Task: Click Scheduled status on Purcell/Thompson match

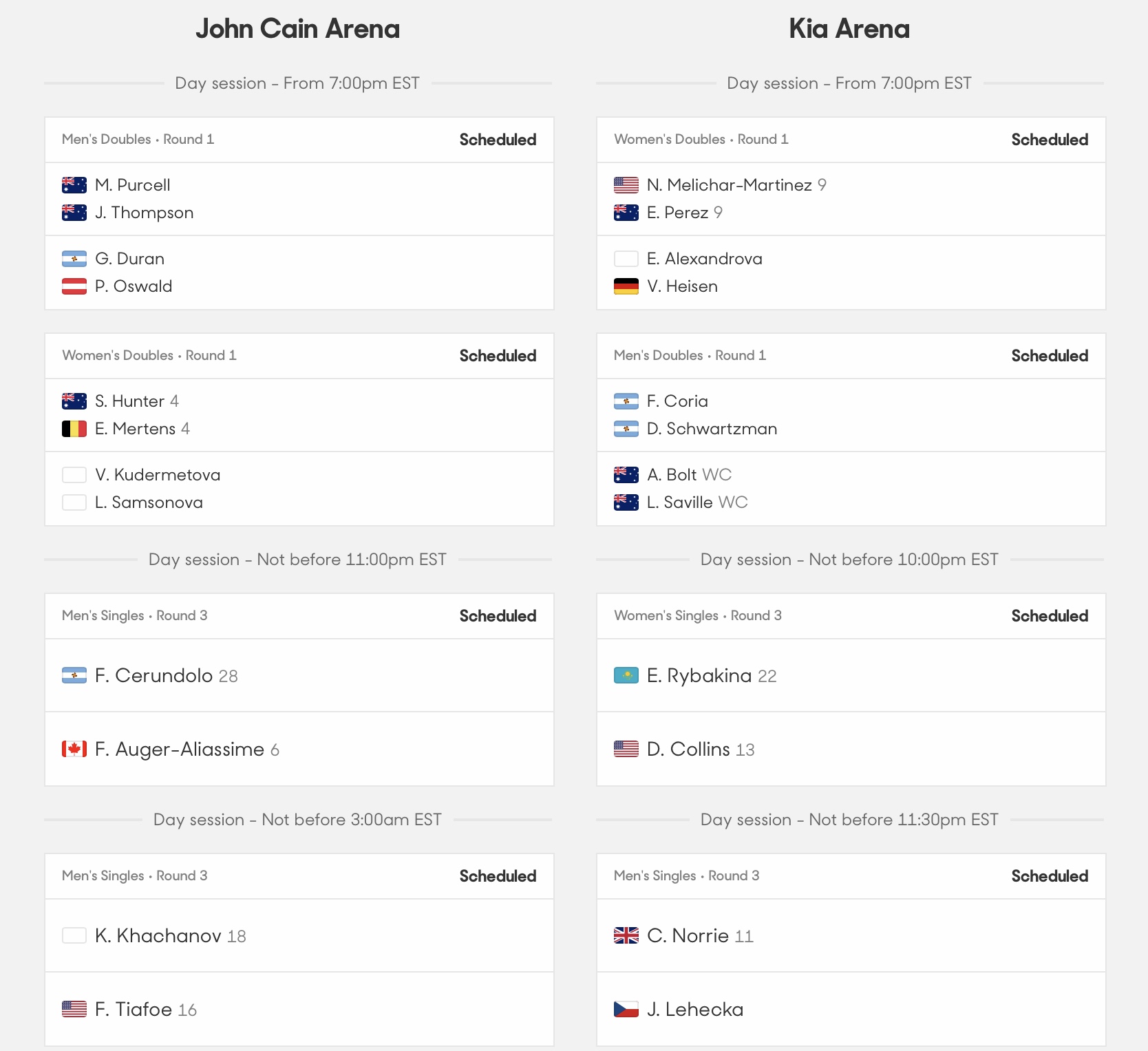Action: 498,140
